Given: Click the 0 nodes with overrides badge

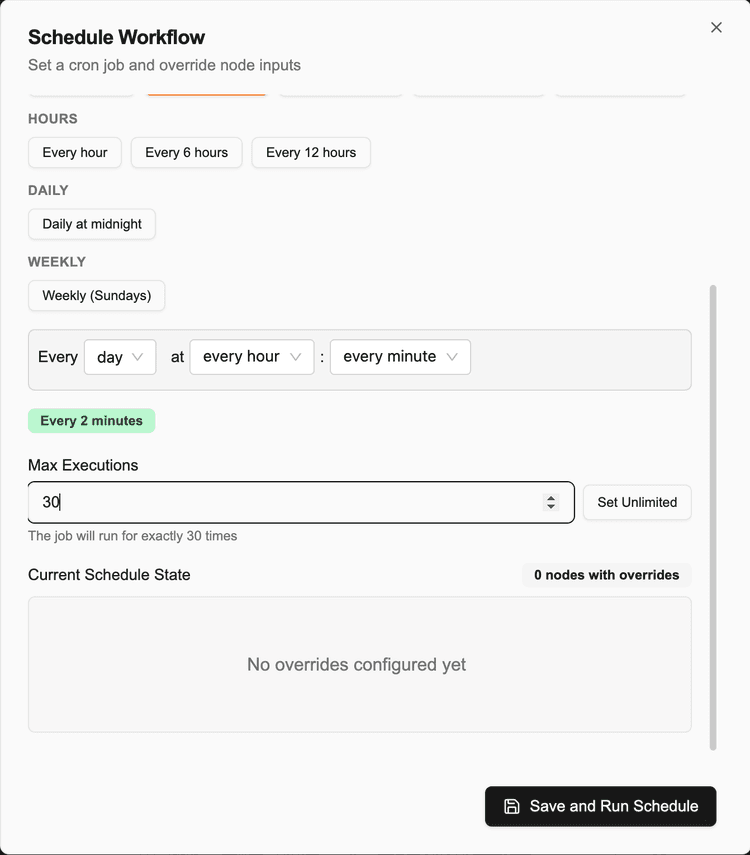Looking at the screenshot, I should (606, 575).
